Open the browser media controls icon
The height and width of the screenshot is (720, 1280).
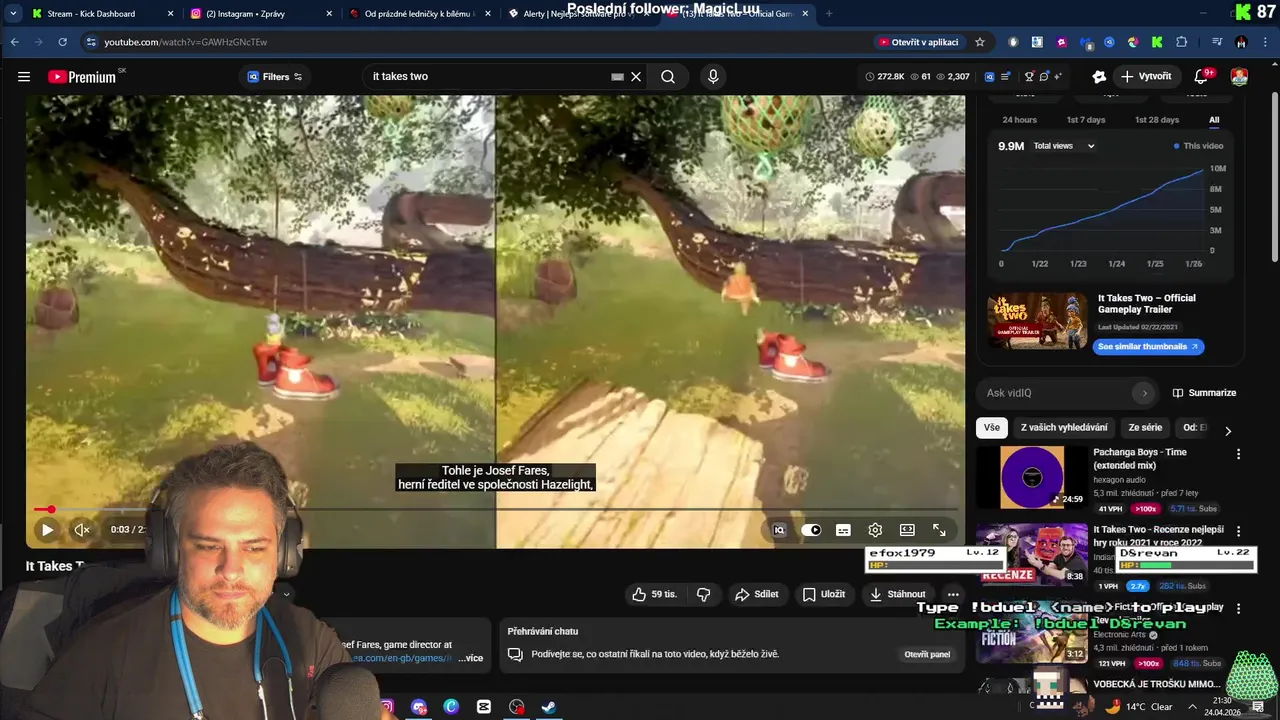point(1217,42)
